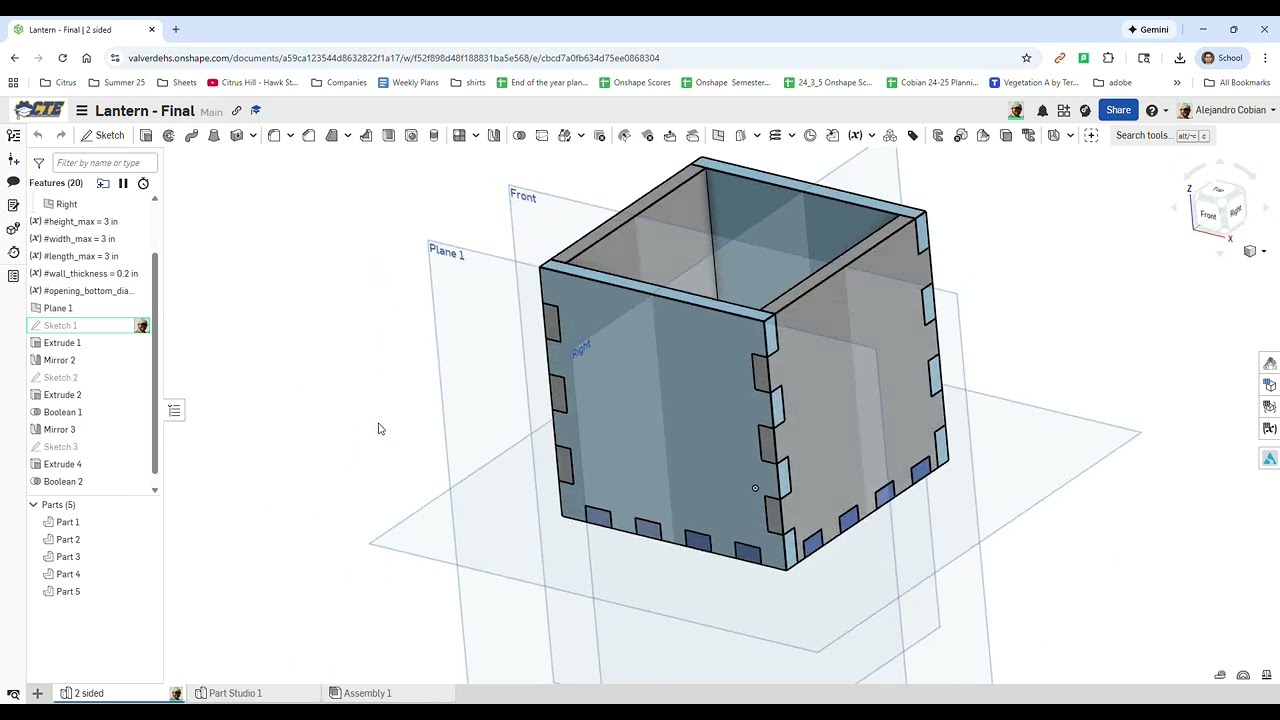
Task: Click the Share button
Action: (1118, 110)
